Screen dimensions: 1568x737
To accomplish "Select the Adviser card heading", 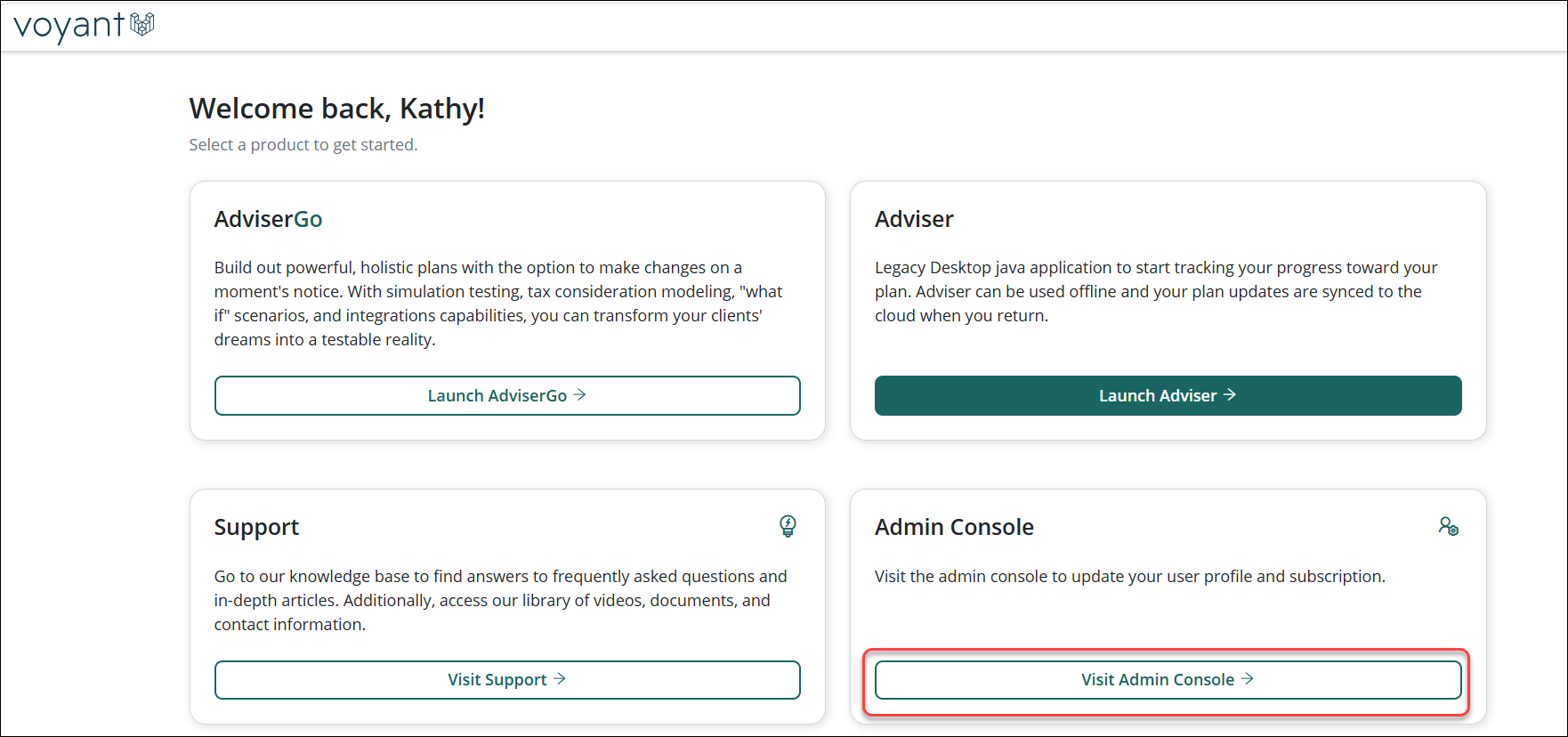I will (914, 219).
